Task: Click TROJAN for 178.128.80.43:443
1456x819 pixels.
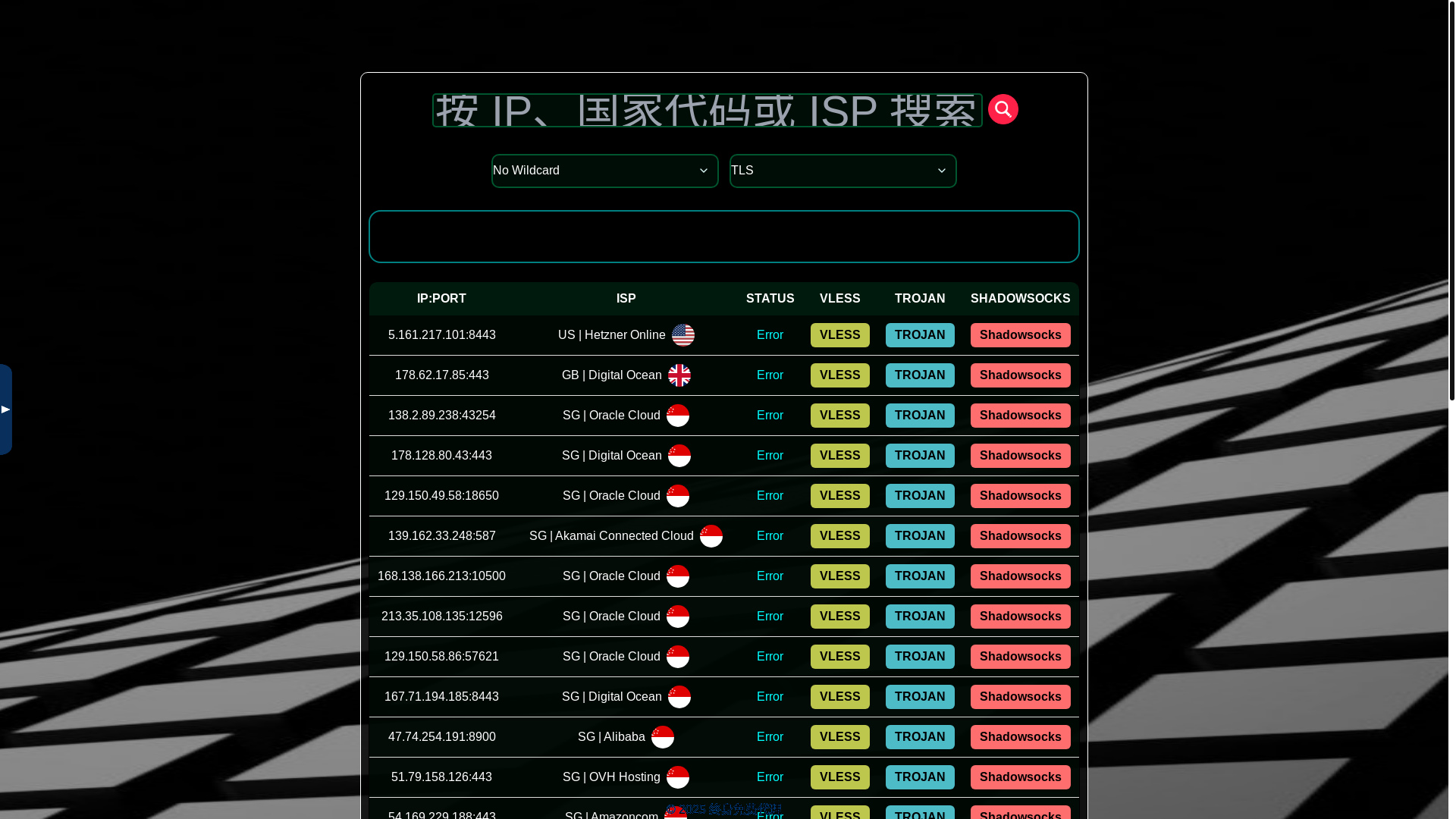Action: click(919, 456)
